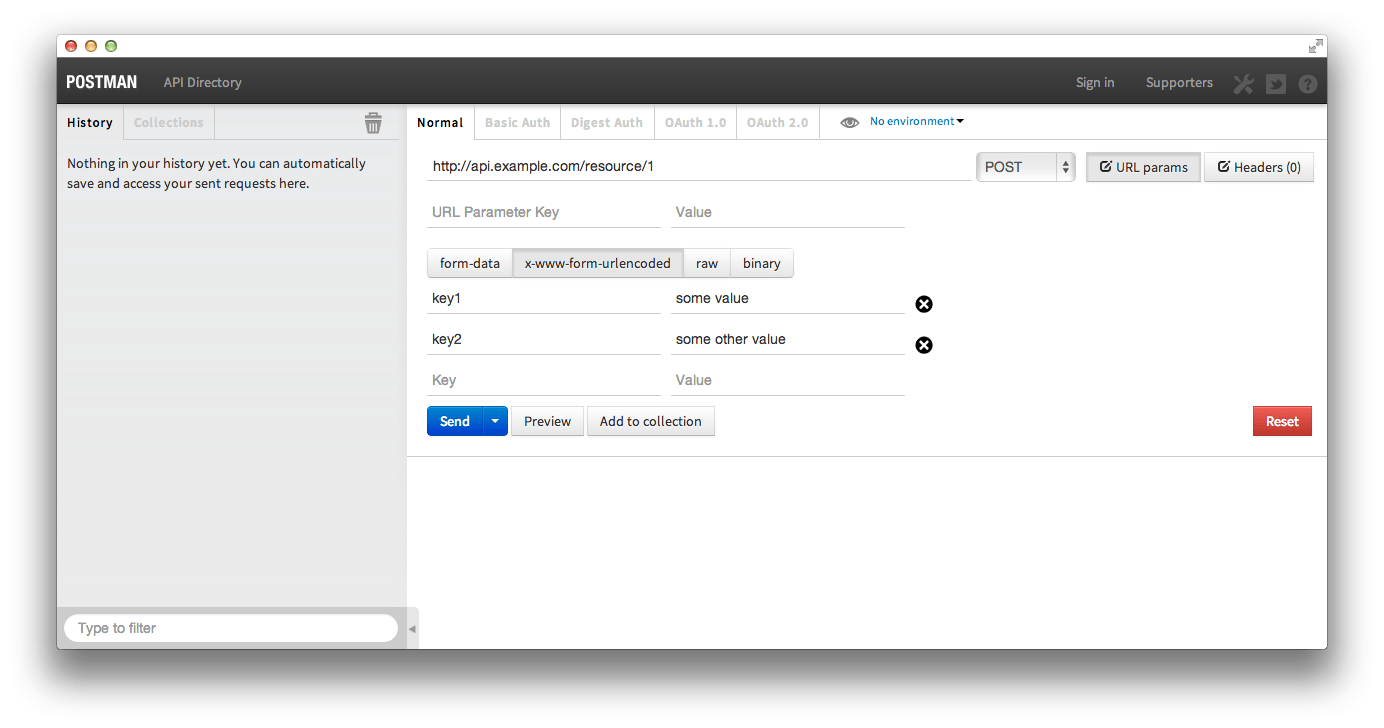
Task: Switch to the Collections tab
Action: [x=168, y=123]
